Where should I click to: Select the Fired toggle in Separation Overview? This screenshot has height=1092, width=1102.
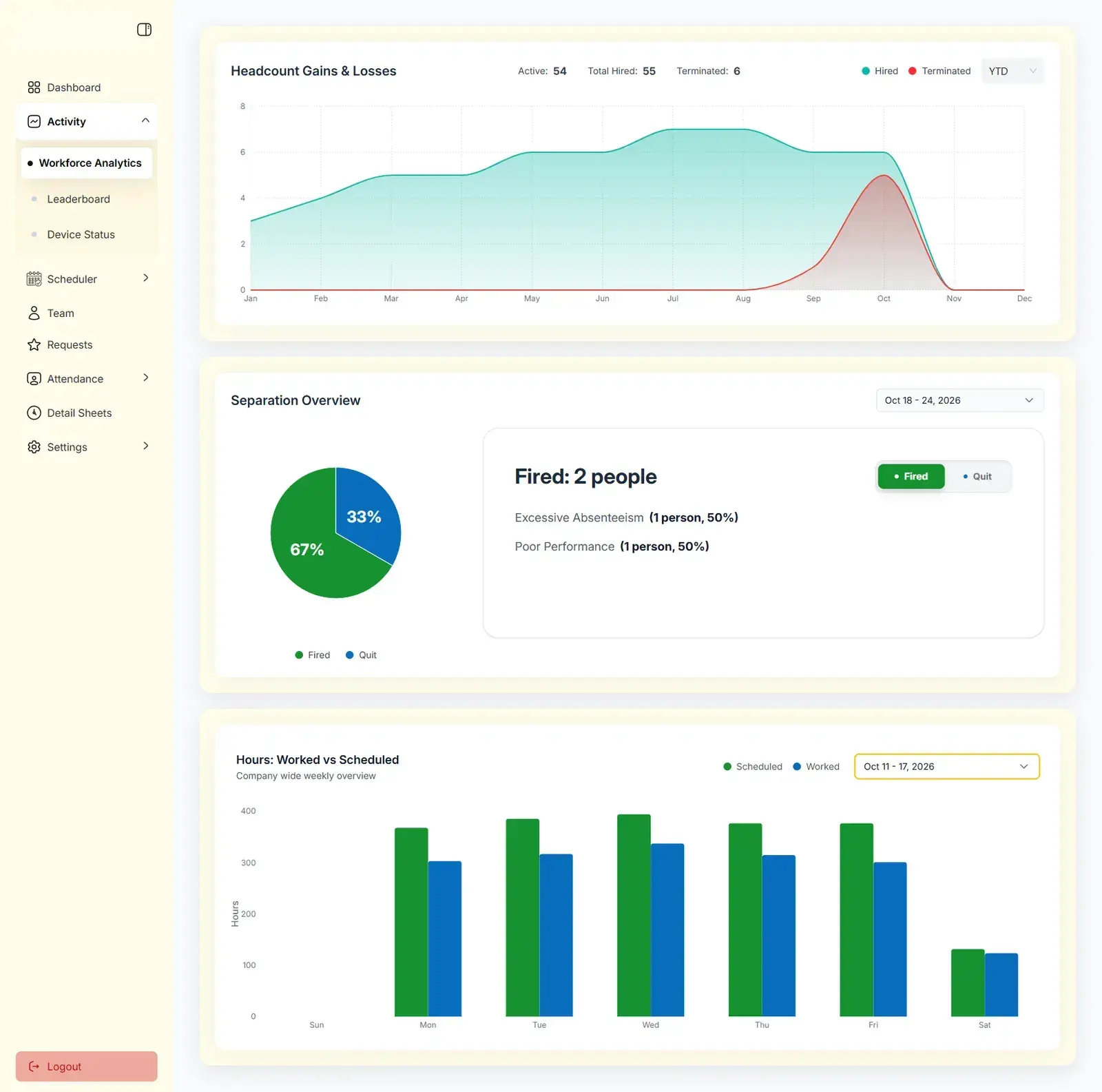click(x=911, y=476)
